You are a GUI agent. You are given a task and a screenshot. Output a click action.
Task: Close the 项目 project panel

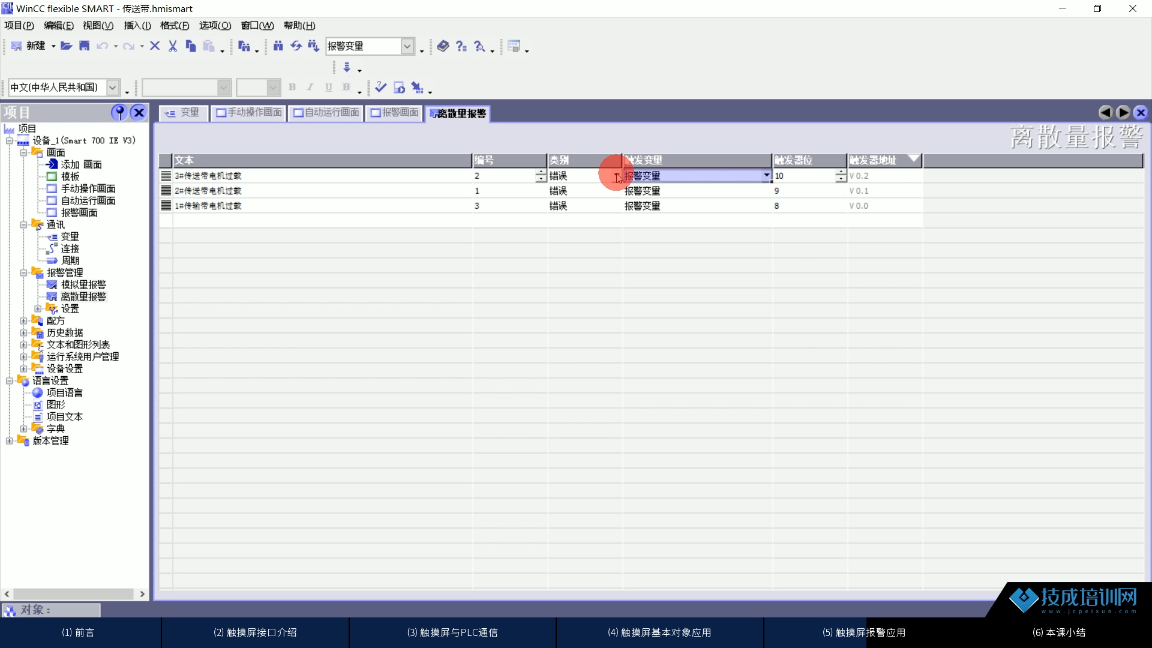138,112
